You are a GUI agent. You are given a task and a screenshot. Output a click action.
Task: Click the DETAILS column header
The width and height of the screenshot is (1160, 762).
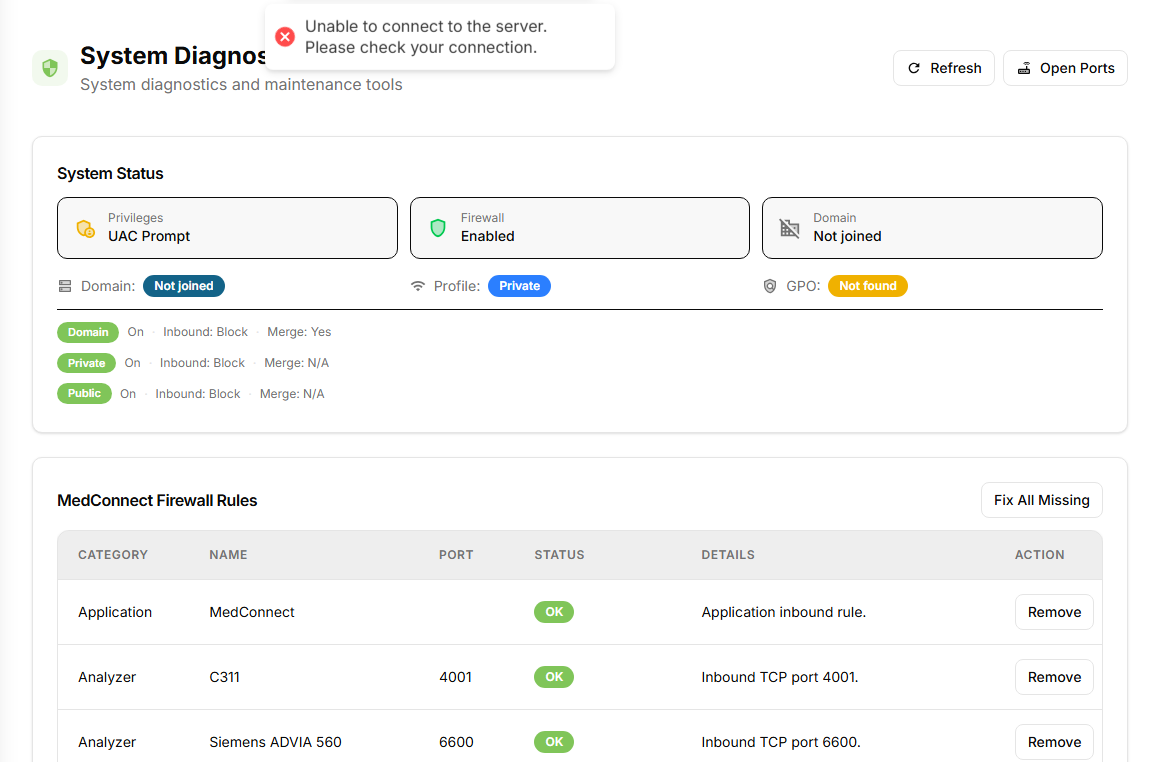pyautogui.click(x=728, y=555)
